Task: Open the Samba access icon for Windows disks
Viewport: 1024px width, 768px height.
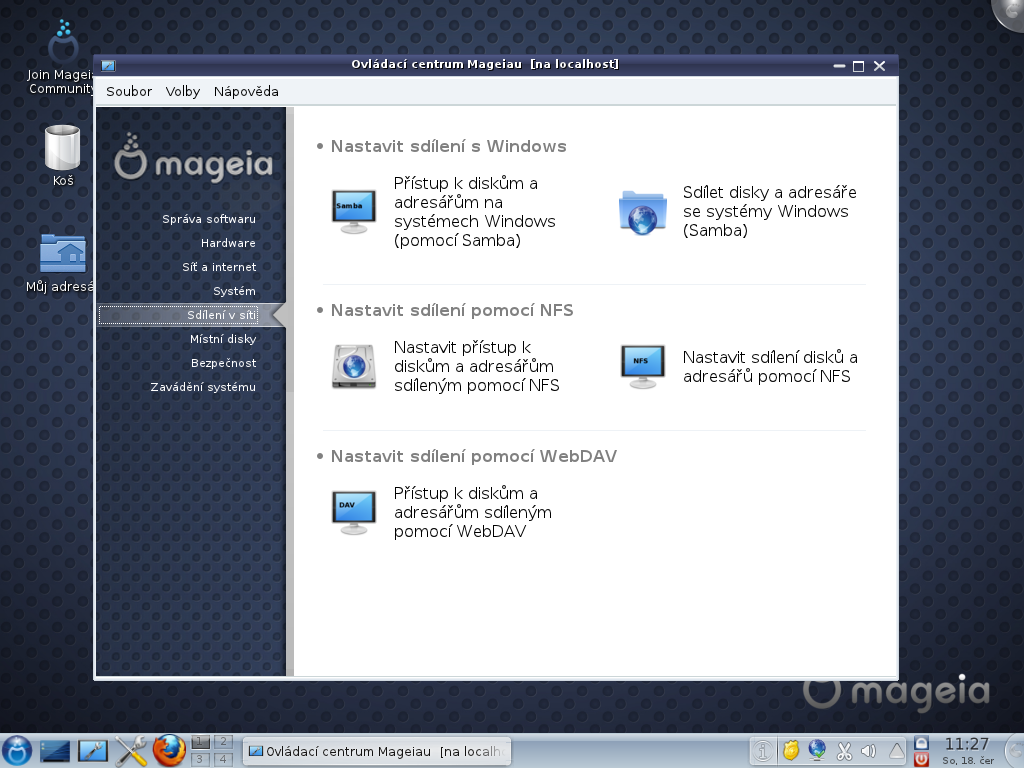Action: click(x=353, y=212)
